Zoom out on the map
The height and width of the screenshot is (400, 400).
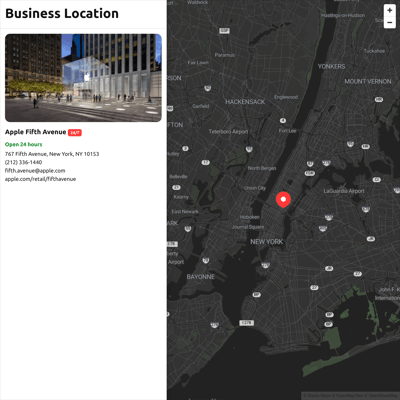tap(389, 22)
